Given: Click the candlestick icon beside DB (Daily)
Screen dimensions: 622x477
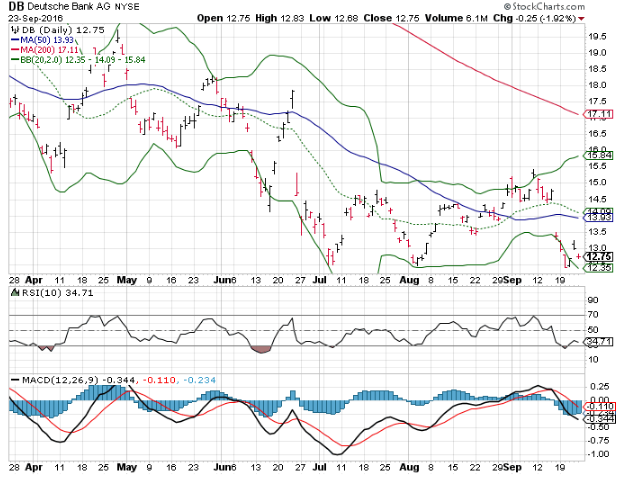Looking at the screenshot, I should [15, 30].
